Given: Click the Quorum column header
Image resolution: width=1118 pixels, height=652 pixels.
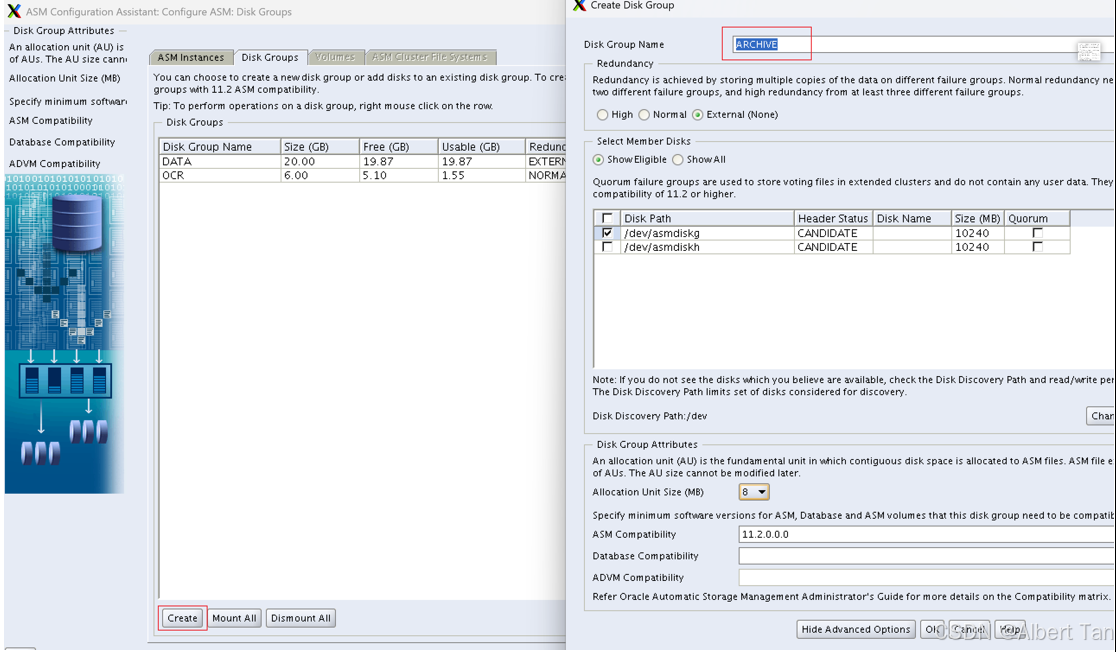Looking at the screenshot, I should pyautogui.click(x=1037, y=218).
